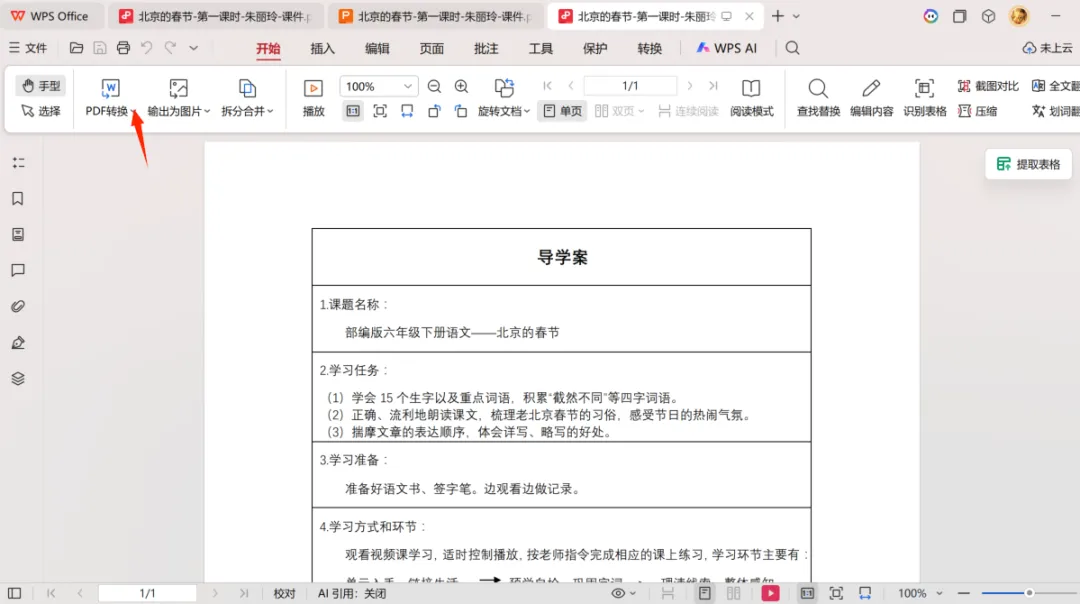
Task: Click the fit width toolbar icon
Action: point(407,111)
